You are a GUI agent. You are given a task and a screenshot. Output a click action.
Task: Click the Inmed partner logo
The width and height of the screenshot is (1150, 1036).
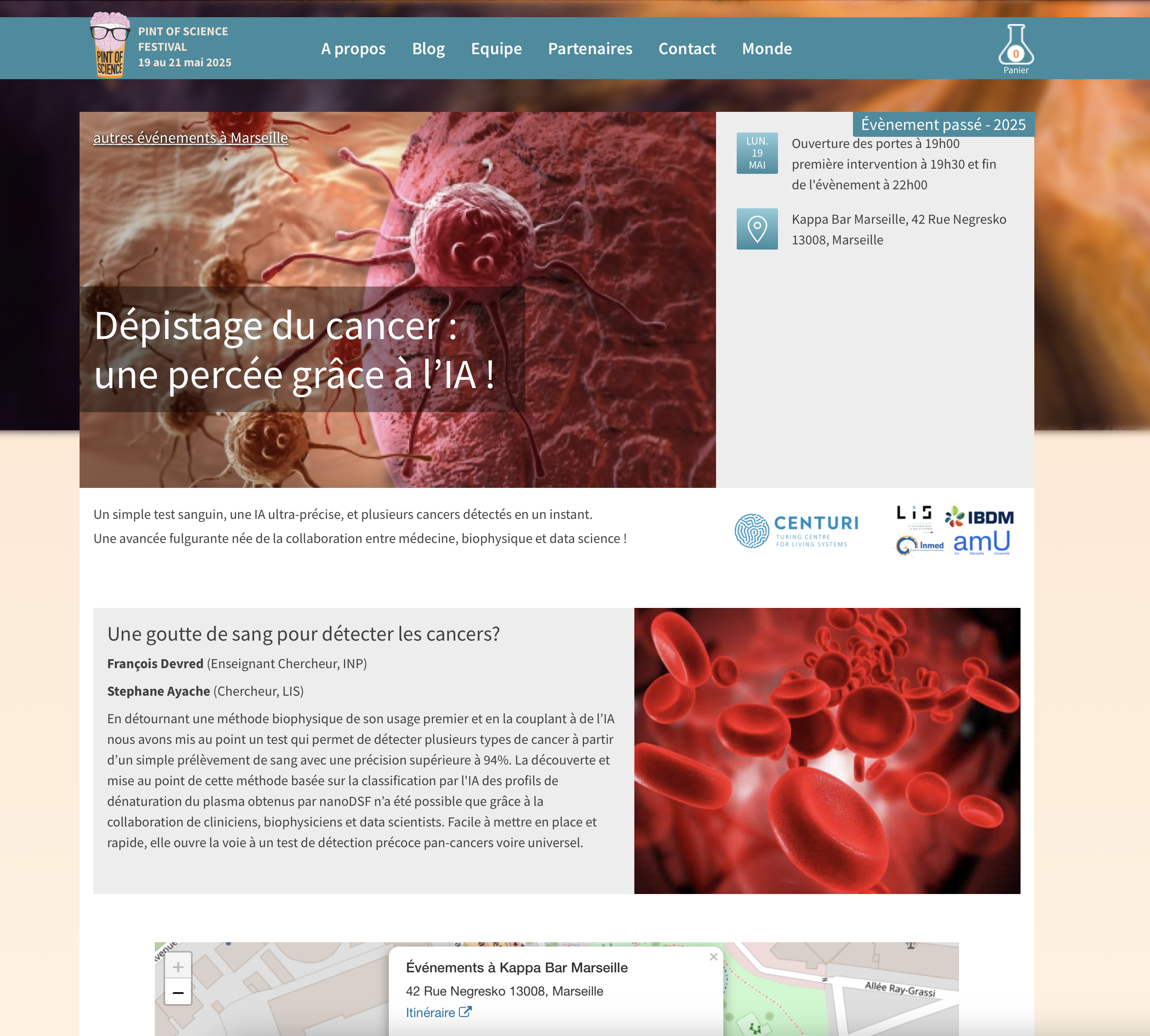pyautogui.click(x=919, y=546)
